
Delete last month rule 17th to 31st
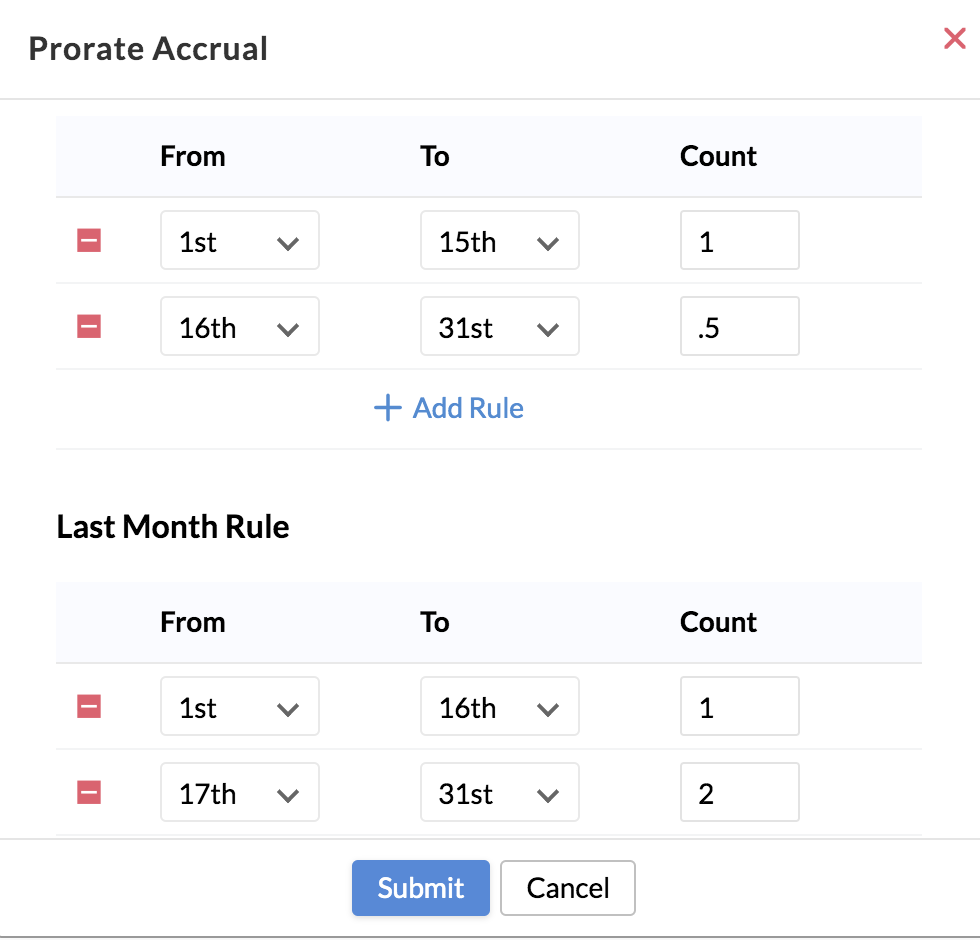coord(89,793)
